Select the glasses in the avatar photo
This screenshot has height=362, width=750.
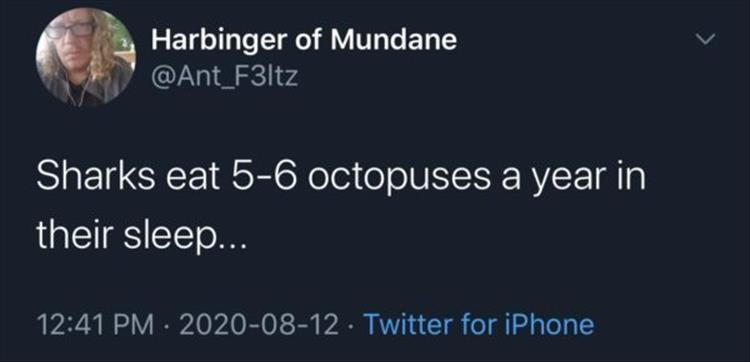(72, 30)
